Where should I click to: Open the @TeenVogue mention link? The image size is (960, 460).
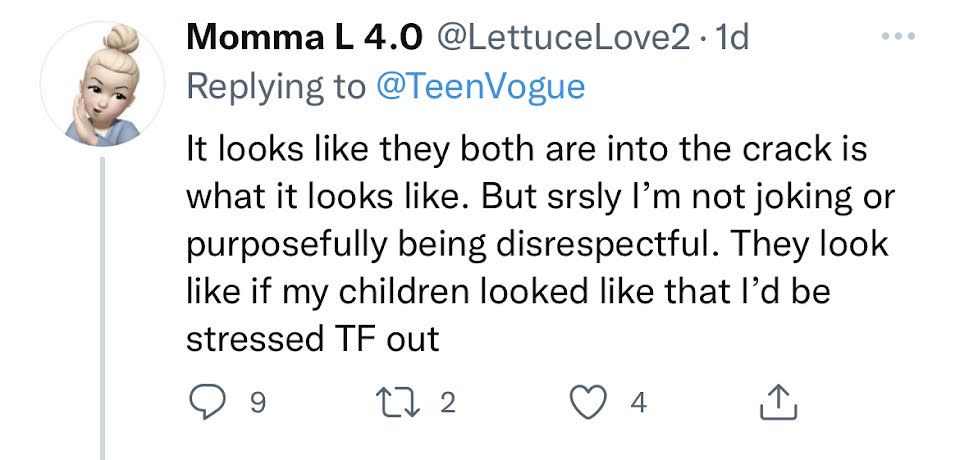pos(478,86)
